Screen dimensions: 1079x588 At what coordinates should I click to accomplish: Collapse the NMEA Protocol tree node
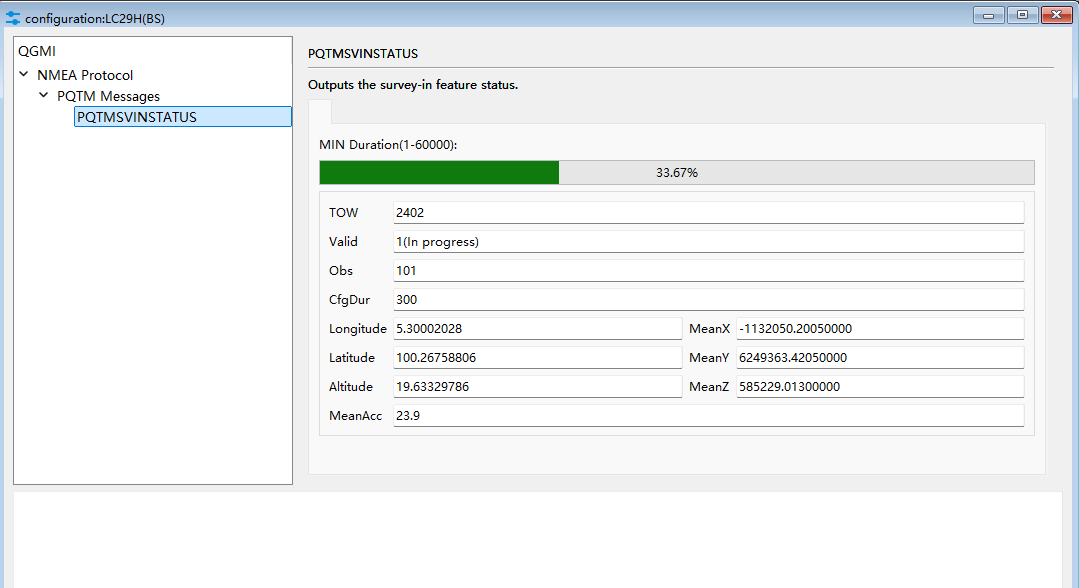tap(24, 75)
